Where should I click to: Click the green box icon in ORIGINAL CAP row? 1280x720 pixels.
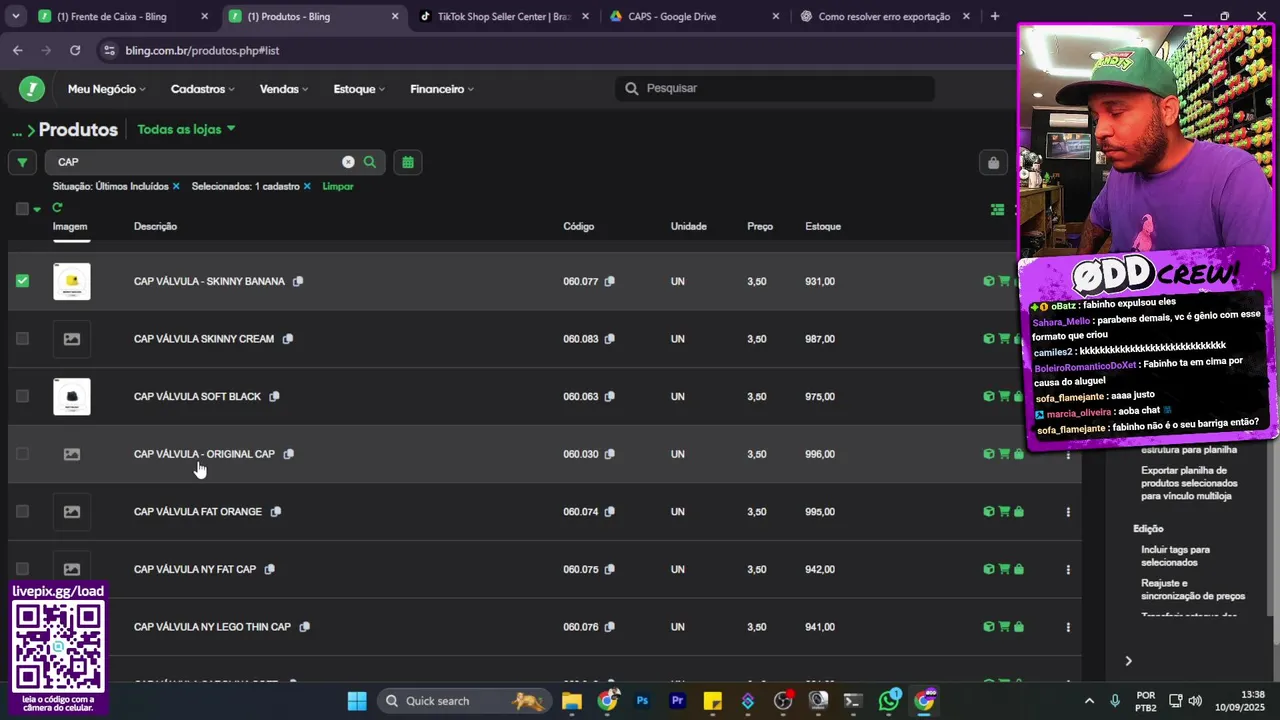point(989,454)
